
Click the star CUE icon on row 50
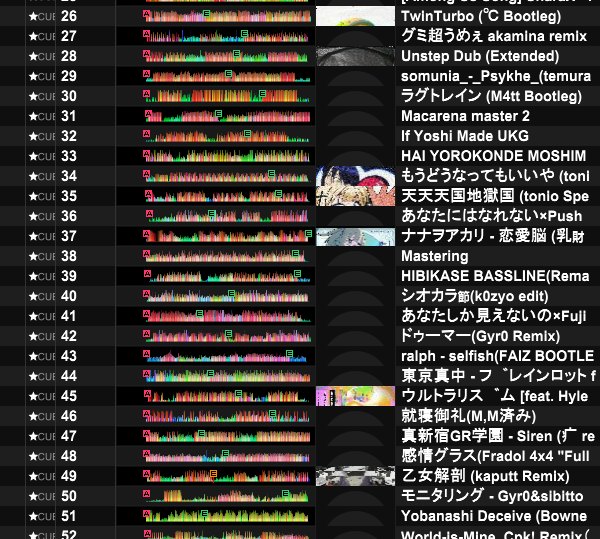42,496
